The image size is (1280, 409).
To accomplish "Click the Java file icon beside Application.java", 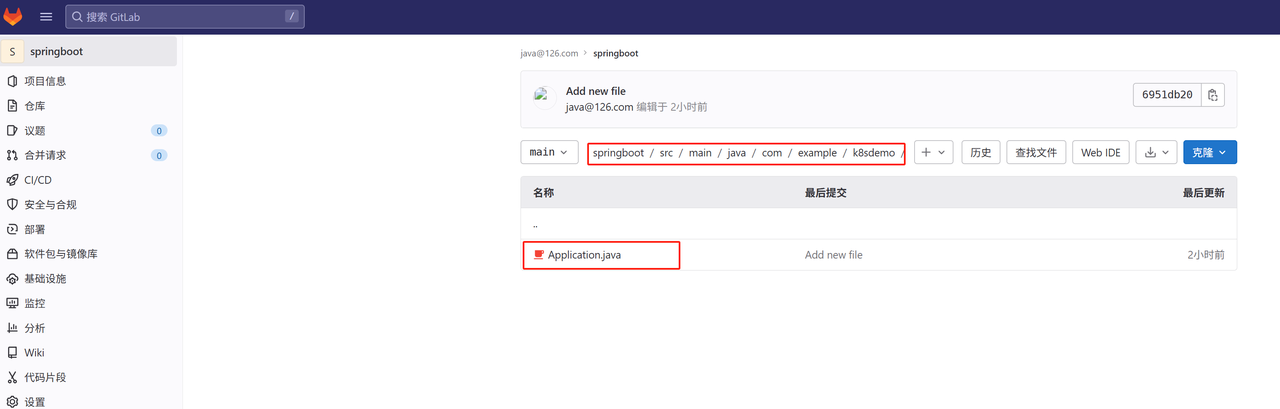I will pos(539,255).
